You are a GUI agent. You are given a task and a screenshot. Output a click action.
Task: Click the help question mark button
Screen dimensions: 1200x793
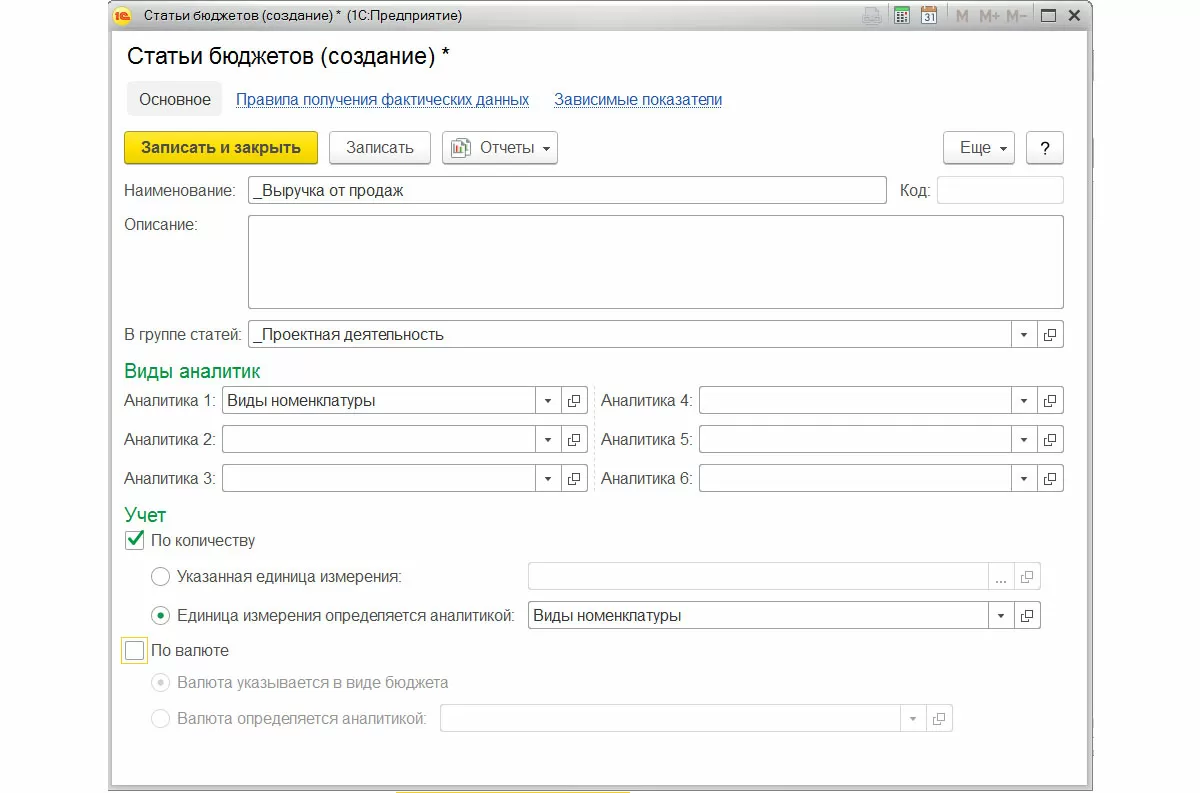point(1045,148)
